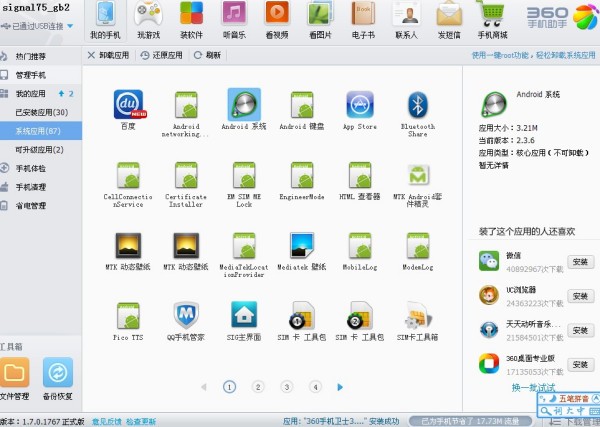Select MediaTekLocationProvider app icon
This screenshot has height=427, width=600.
pyautogui.click(x=244, y=246)
